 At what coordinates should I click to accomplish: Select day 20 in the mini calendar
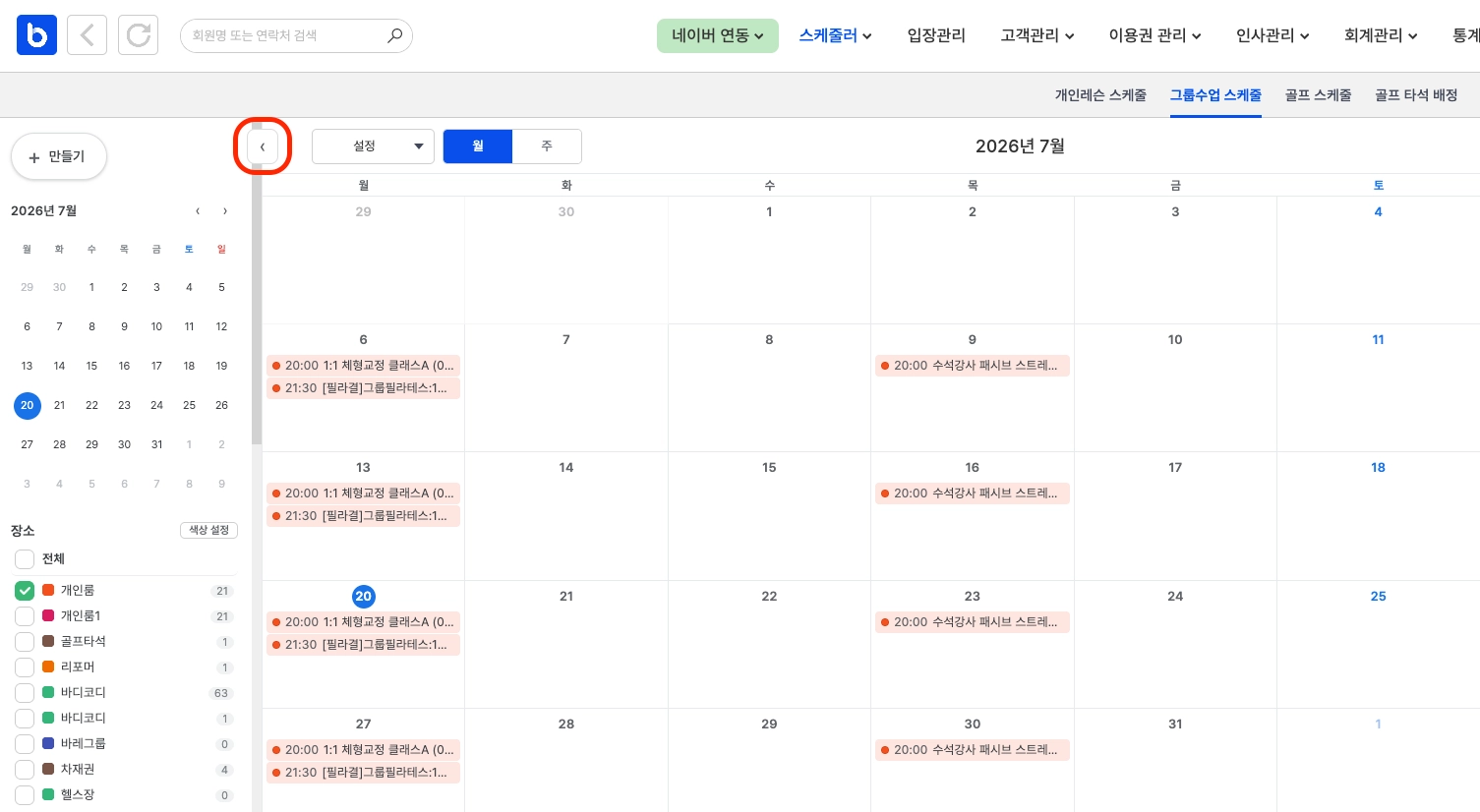point(27,405)
